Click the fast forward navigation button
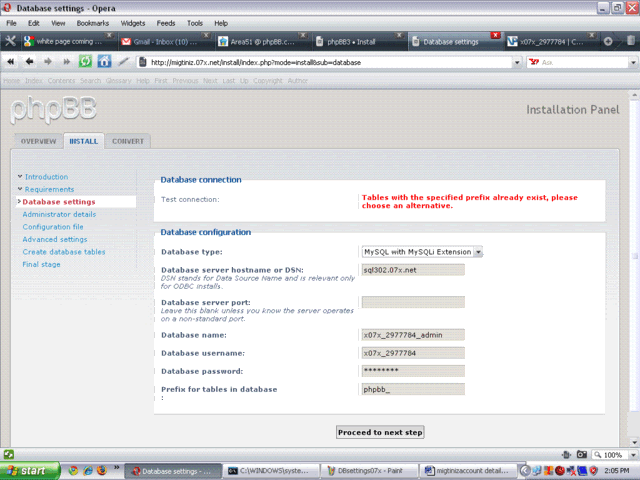 coord(67,62)
